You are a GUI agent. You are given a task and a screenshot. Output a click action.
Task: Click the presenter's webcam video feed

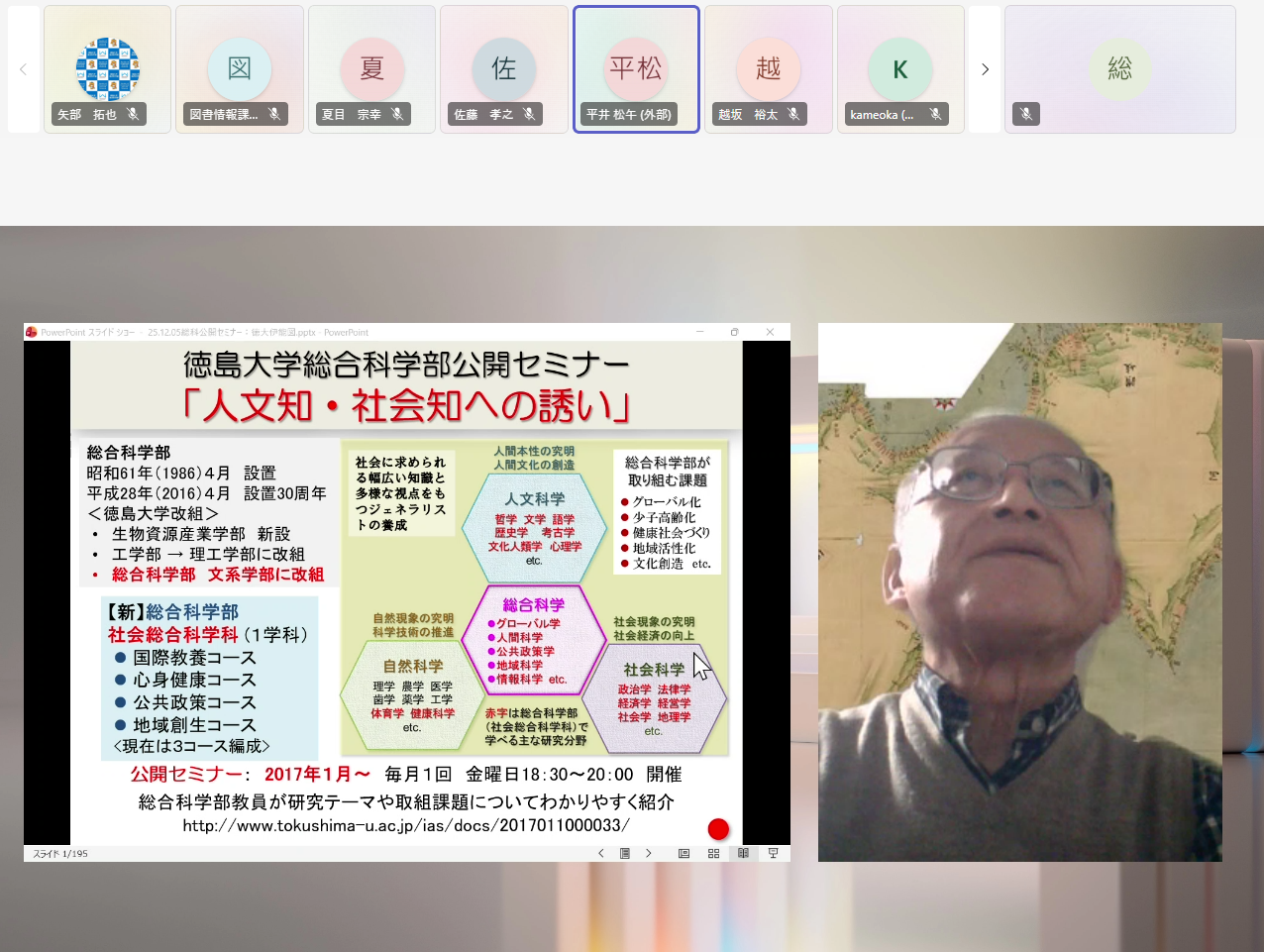click(x=1019, y=590)
